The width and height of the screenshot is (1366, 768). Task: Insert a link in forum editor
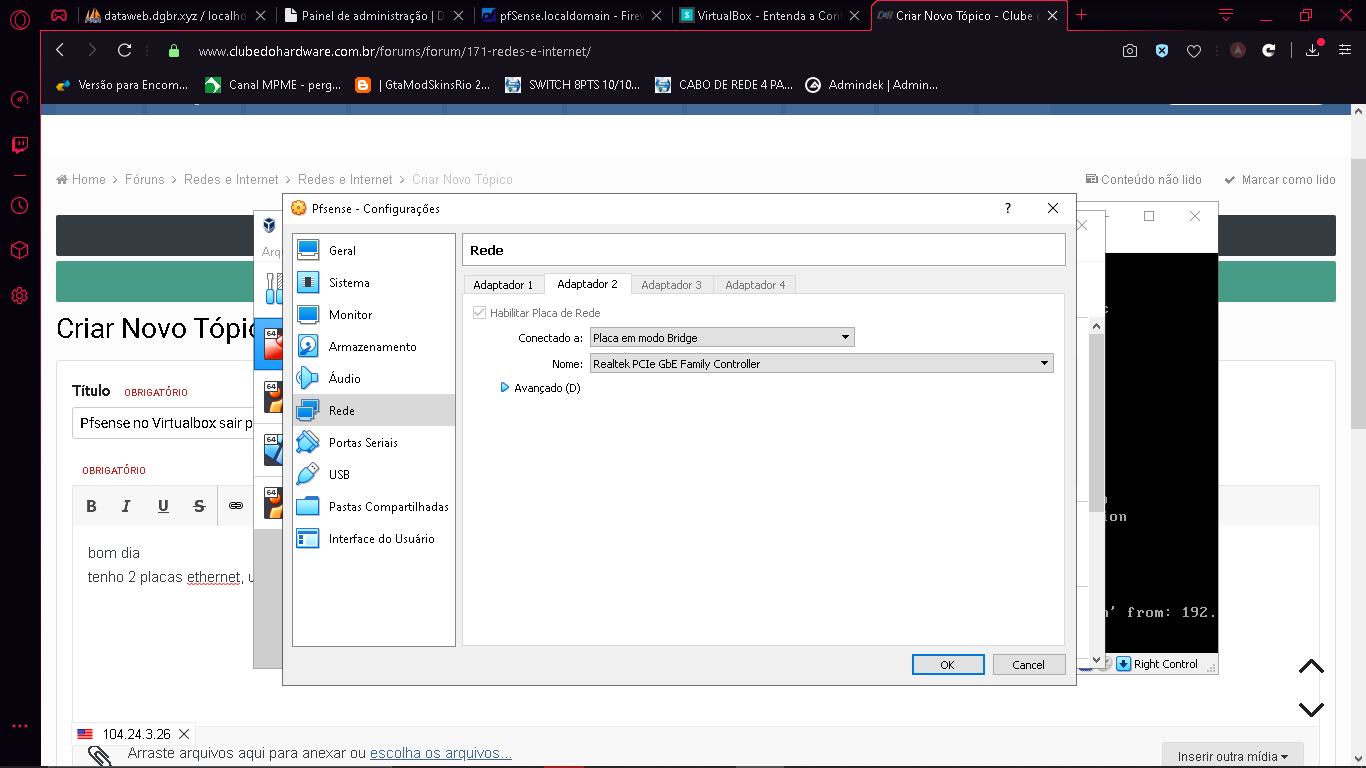click(236, 506)
